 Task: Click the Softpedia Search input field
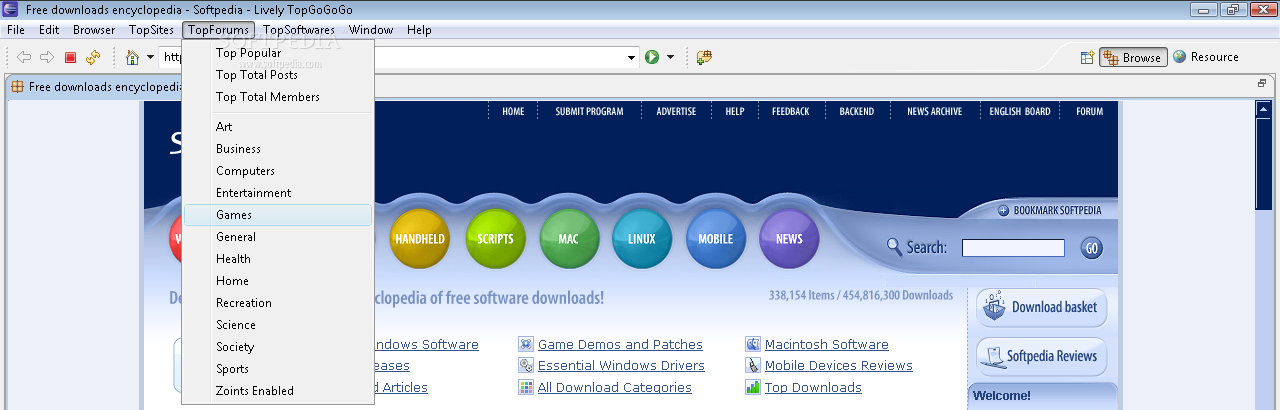[1013, 248]
